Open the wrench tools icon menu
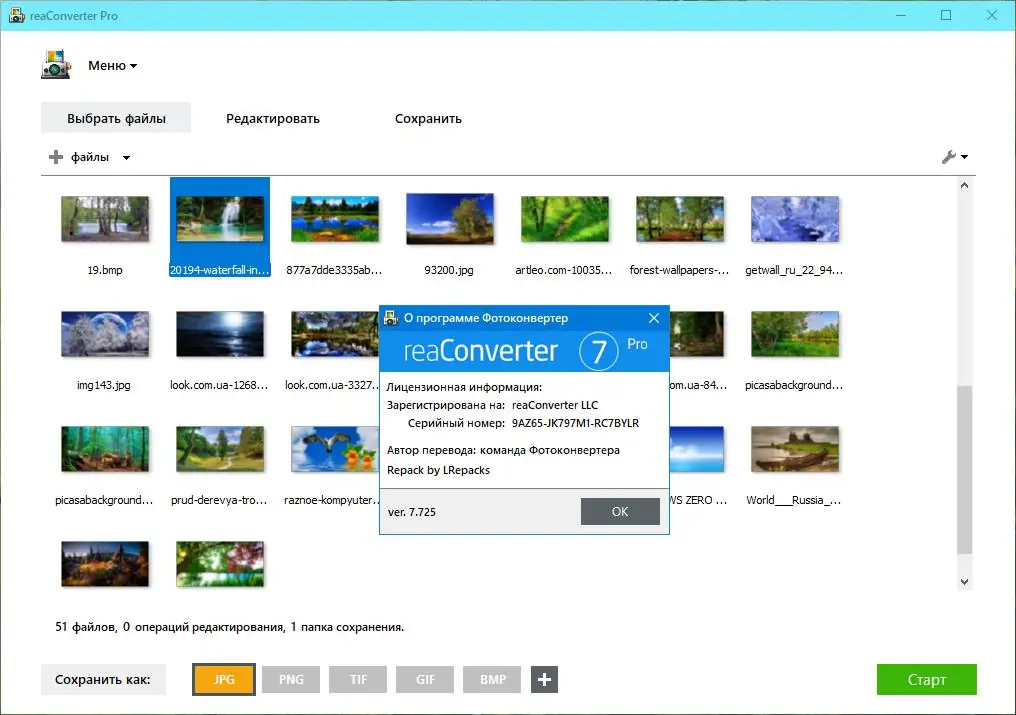 point(948,156)
